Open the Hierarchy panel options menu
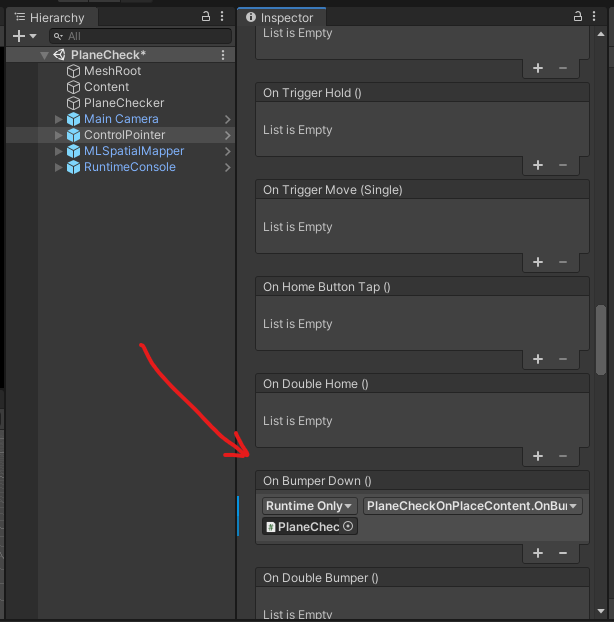Viewport: 614px width, 622px height. [222, 17]
